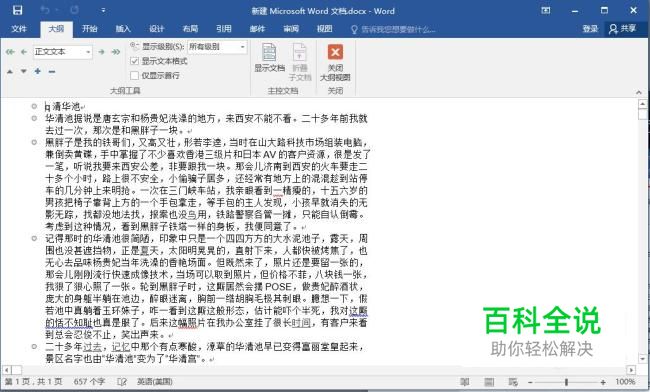Click the word count 657 个字

[x=89, y=382]
